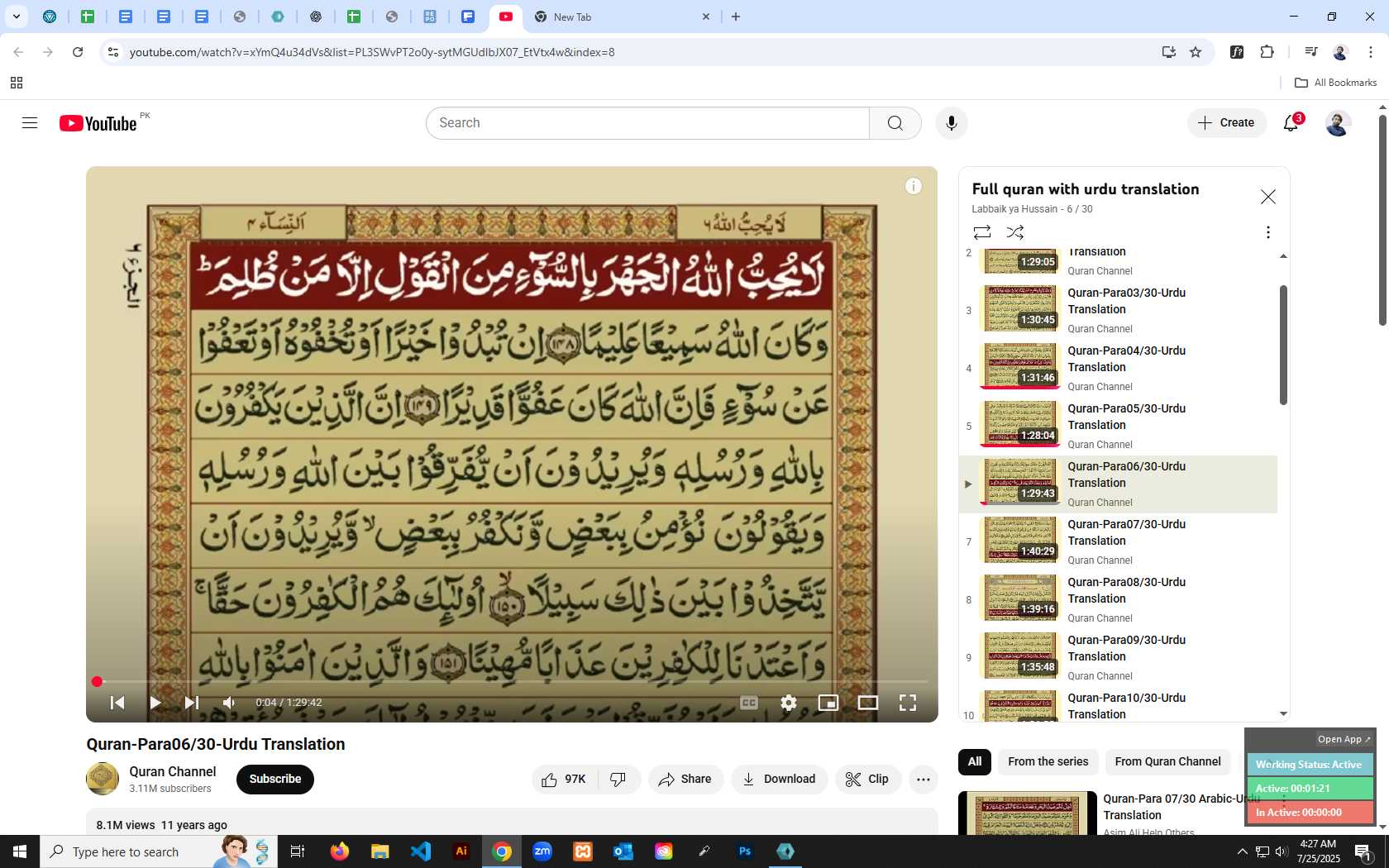1389x868 pixels.
Task: Mute the video volume
Action: 229,703
